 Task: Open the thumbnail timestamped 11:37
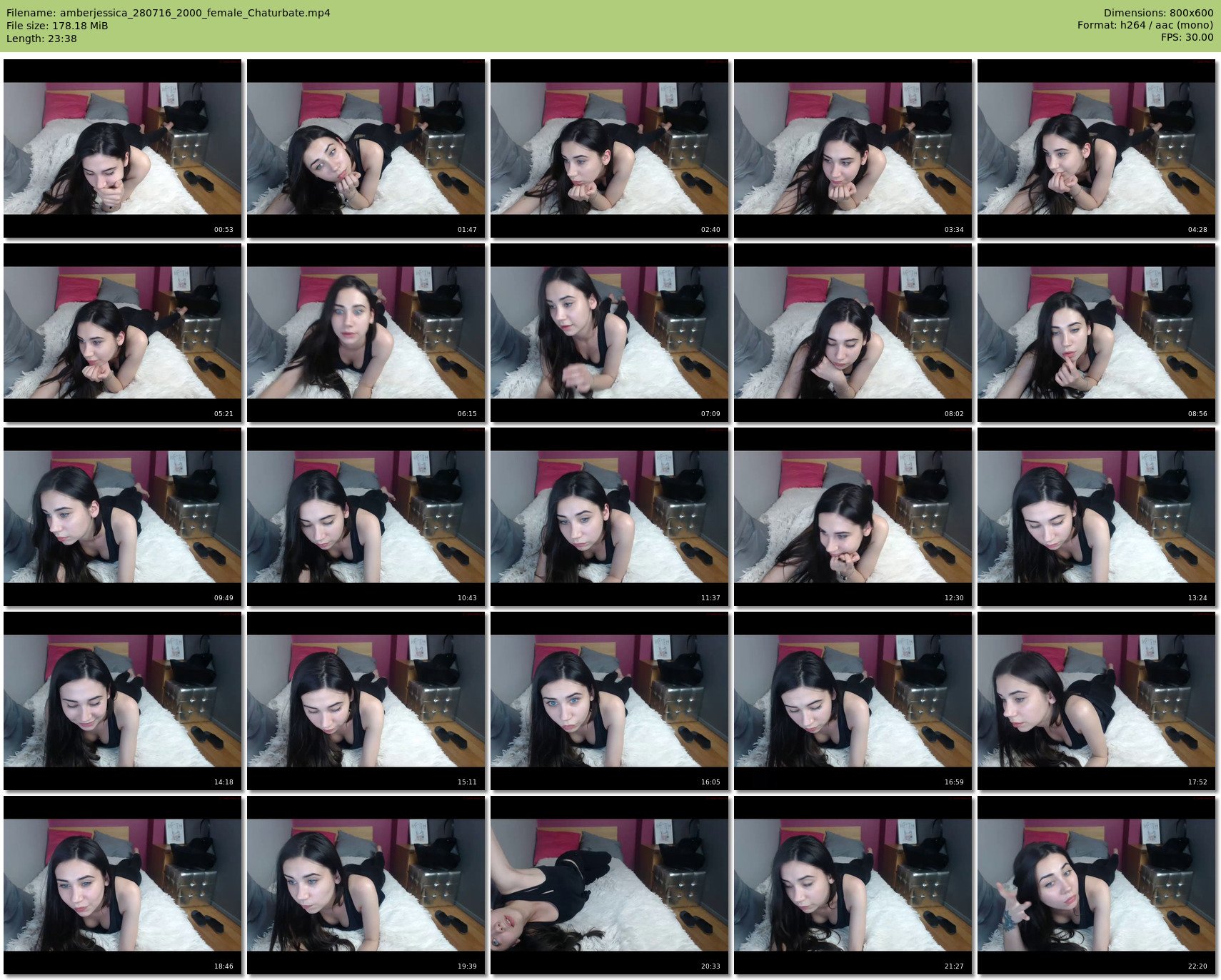pyautogui.click(x=609, y=517)
